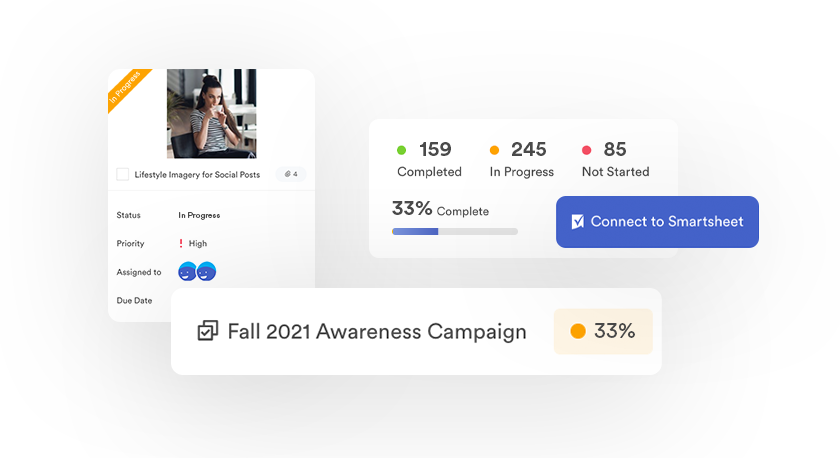Click the orange 33% campaign progress badge
The image size is (840, 458).
click(x=603, y=331)
